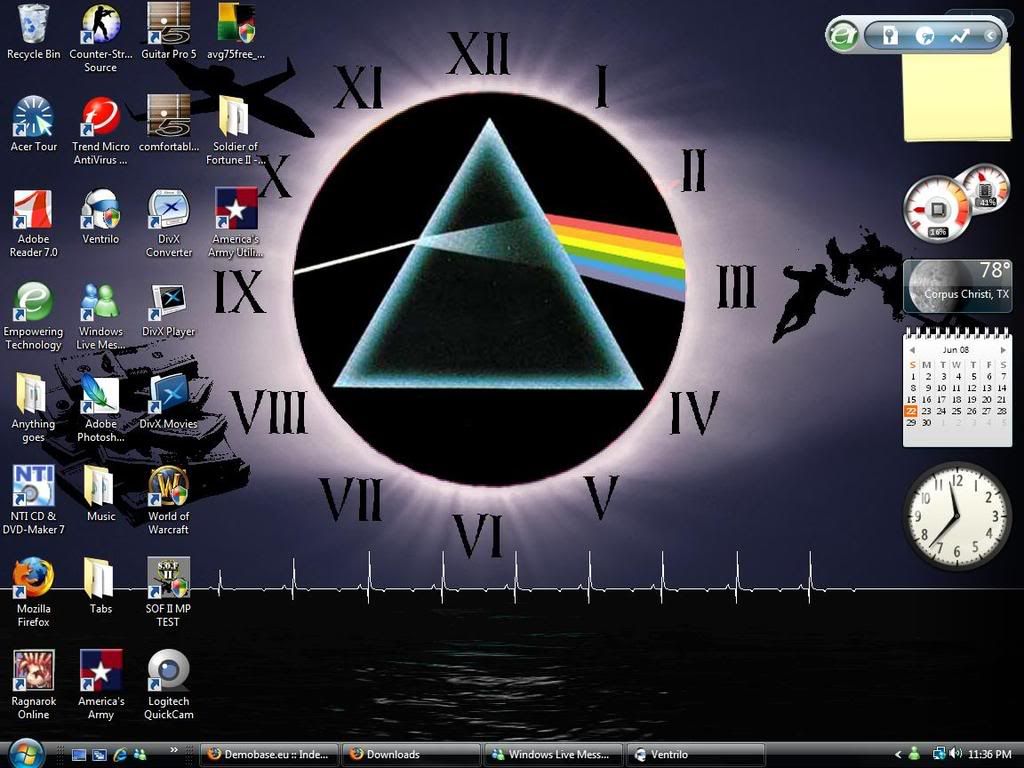Open the Downloads taskbar button

pos(411,755)
